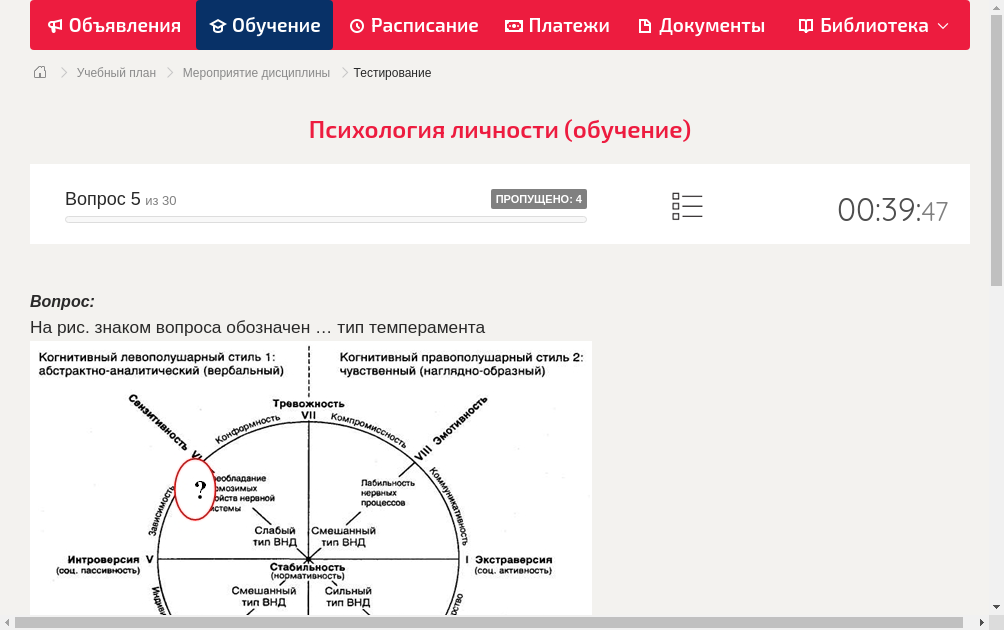
Task: Switch to the Обучение menu item
Action: pyautogui.click(x=264, y=25)
